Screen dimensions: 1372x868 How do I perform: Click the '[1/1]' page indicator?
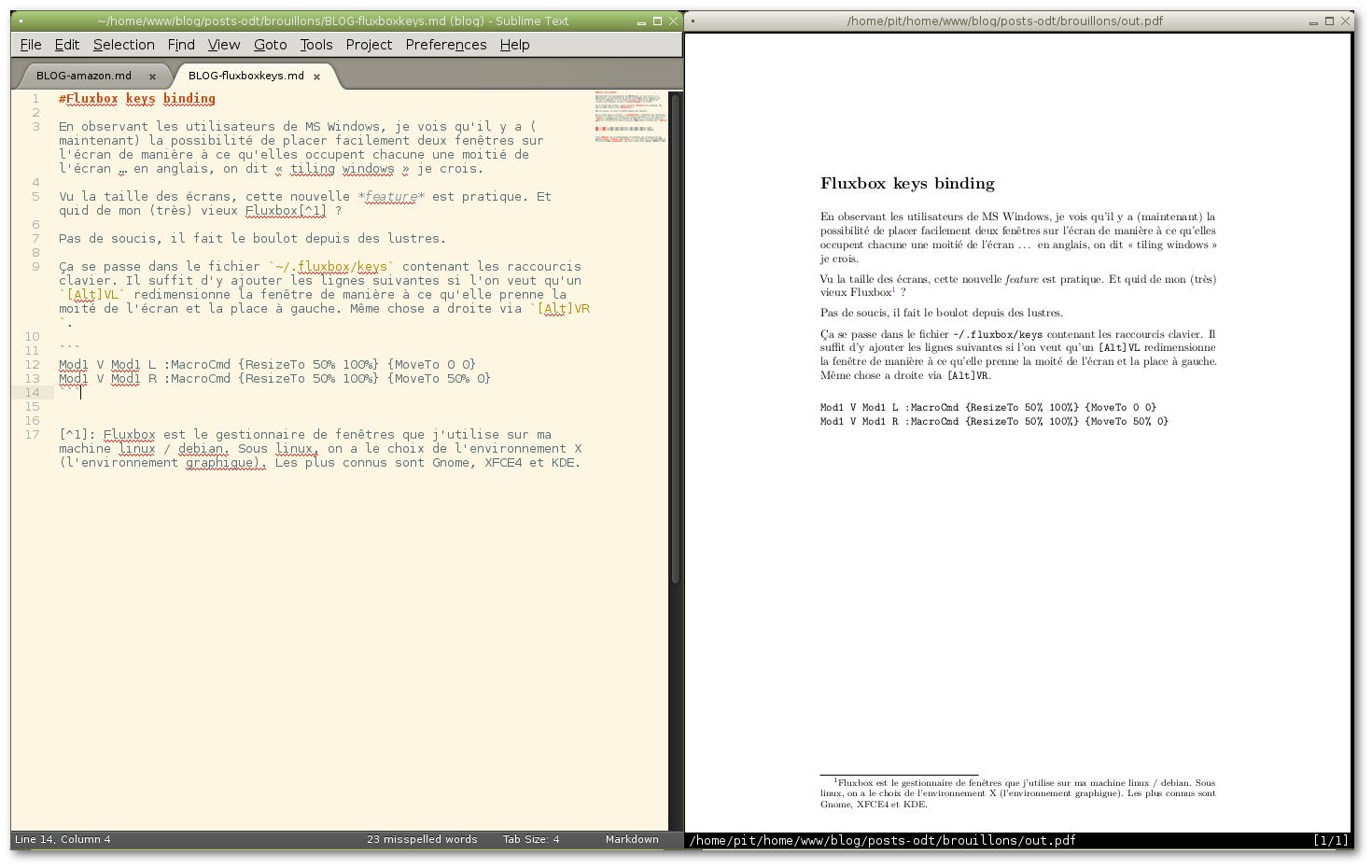[x=1330, y=840]
